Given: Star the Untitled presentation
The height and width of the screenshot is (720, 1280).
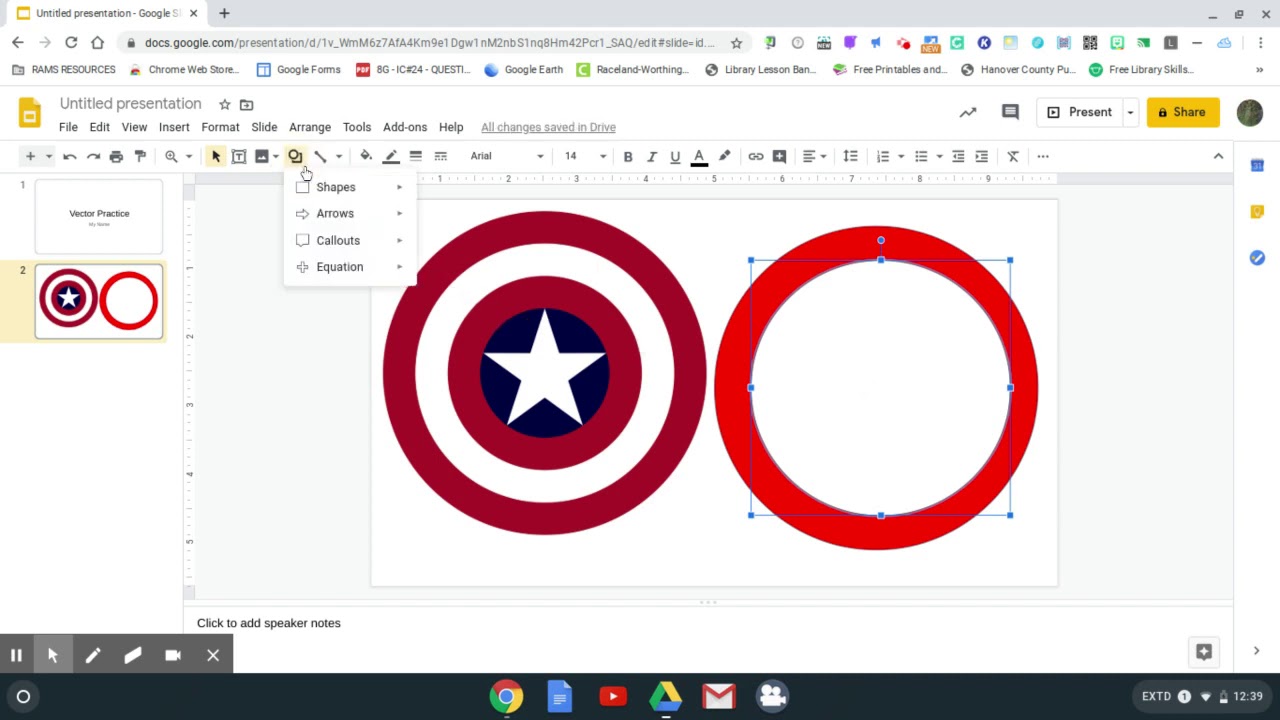Looking at the screenshot, I should tap(224, 104).
